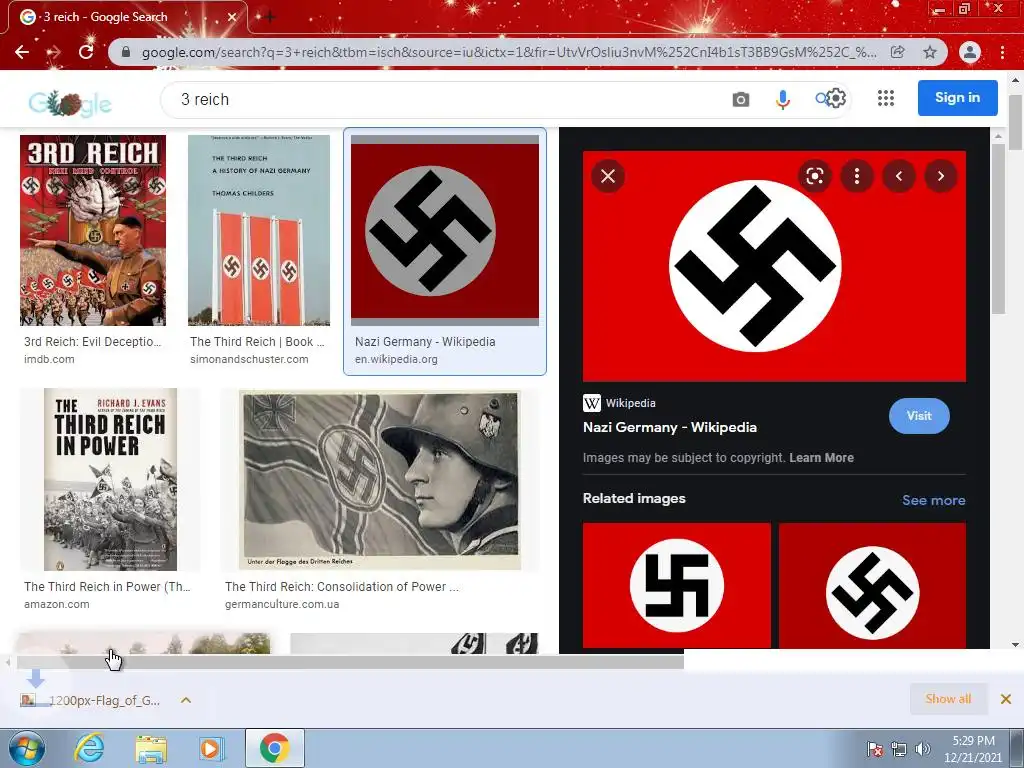
Task: Click the Action Center flag icon
Action: tap(875, 749)
